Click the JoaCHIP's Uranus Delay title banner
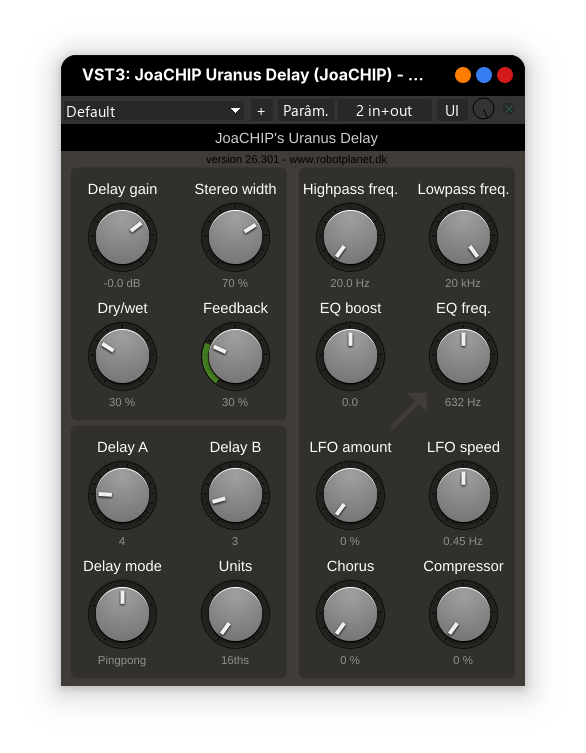 pos(293,138)
